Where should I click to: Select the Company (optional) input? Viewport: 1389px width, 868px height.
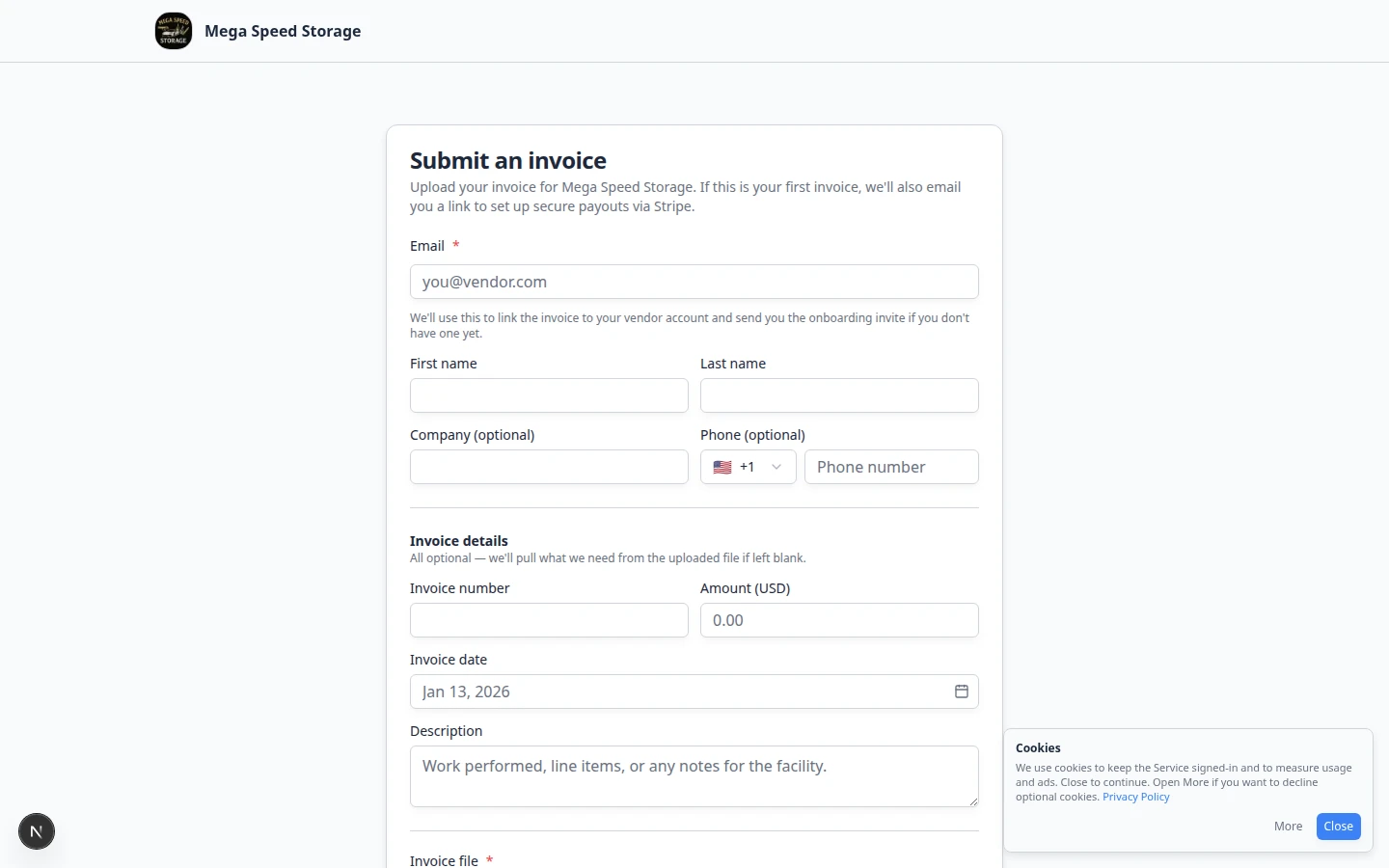coord(549,467)
